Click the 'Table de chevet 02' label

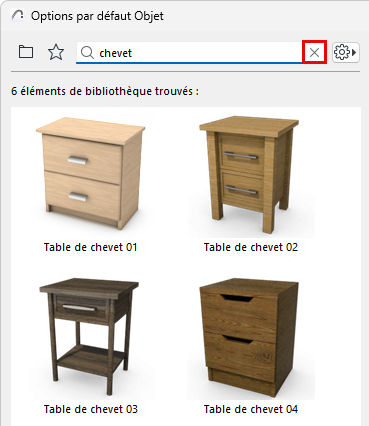(251, 247)
